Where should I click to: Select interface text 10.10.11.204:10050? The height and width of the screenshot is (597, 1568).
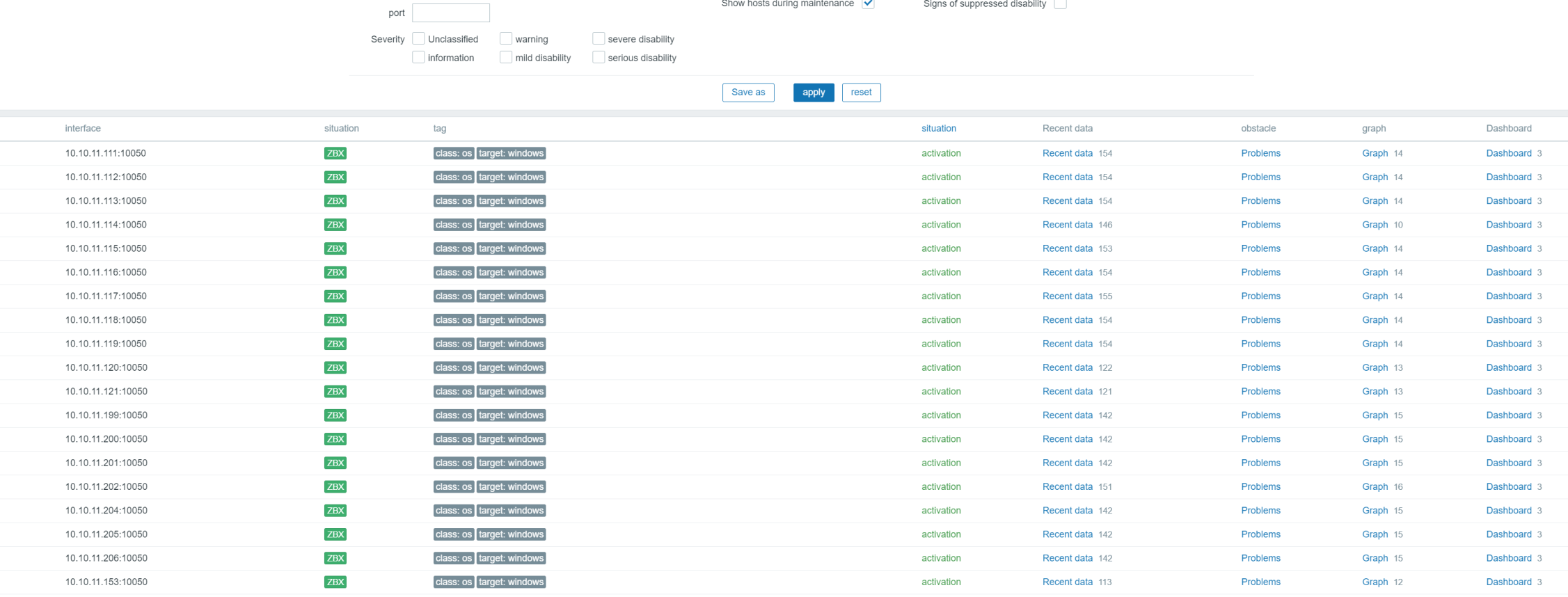pyautogui.click(x=106, y=511)
